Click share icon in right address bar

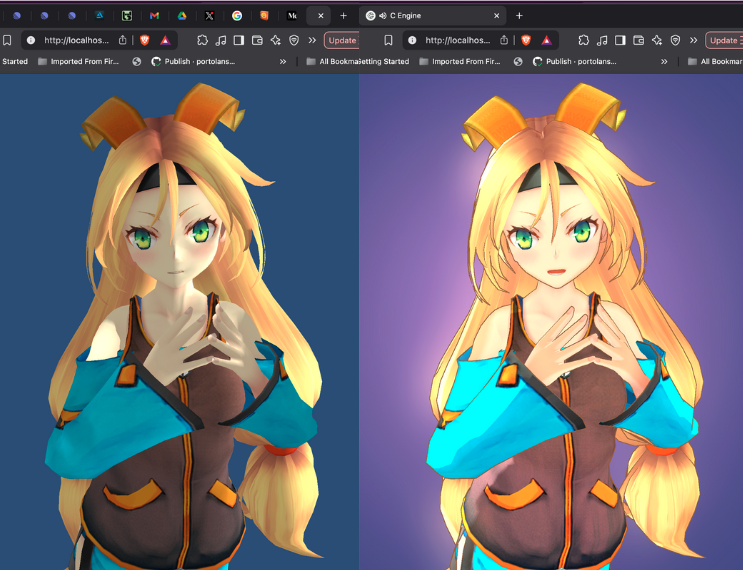point(504,40)
